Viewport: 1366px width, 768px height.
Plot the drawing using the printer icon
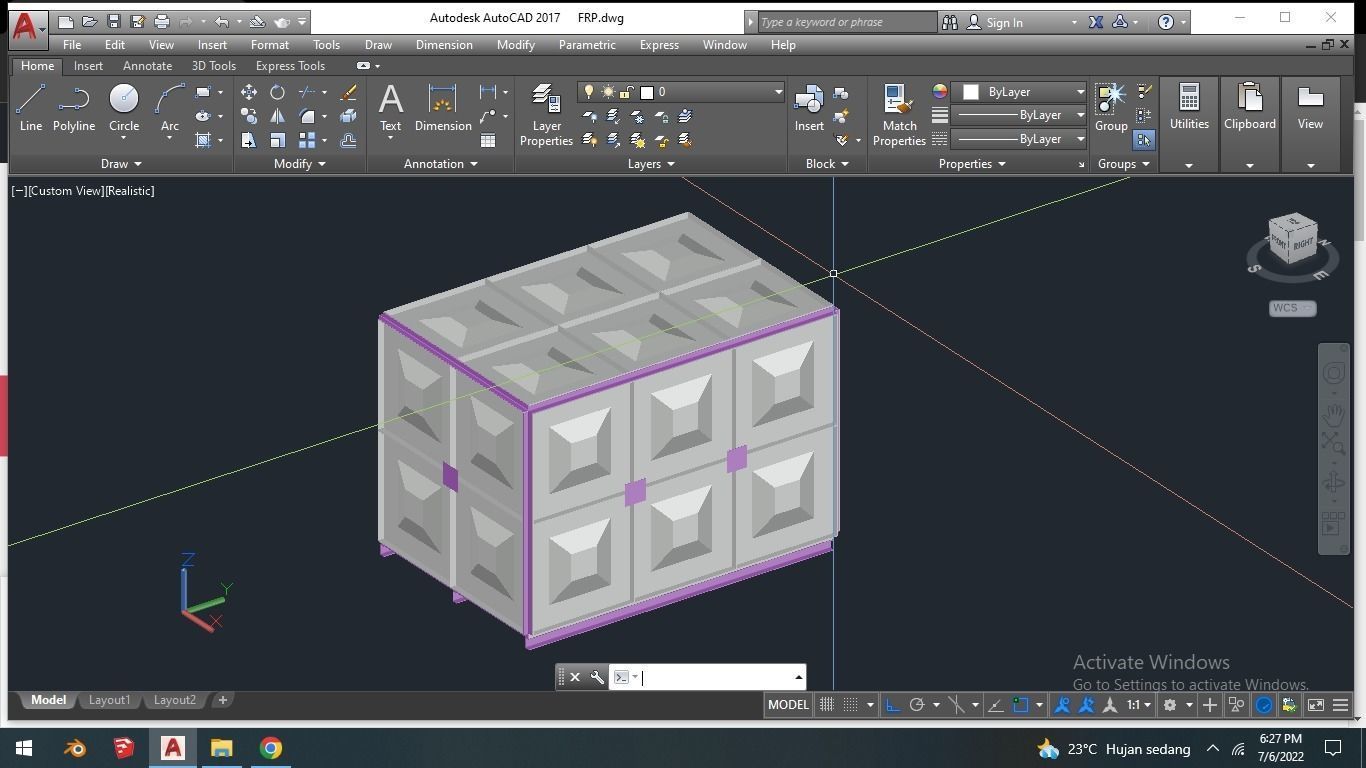[161, 21]
